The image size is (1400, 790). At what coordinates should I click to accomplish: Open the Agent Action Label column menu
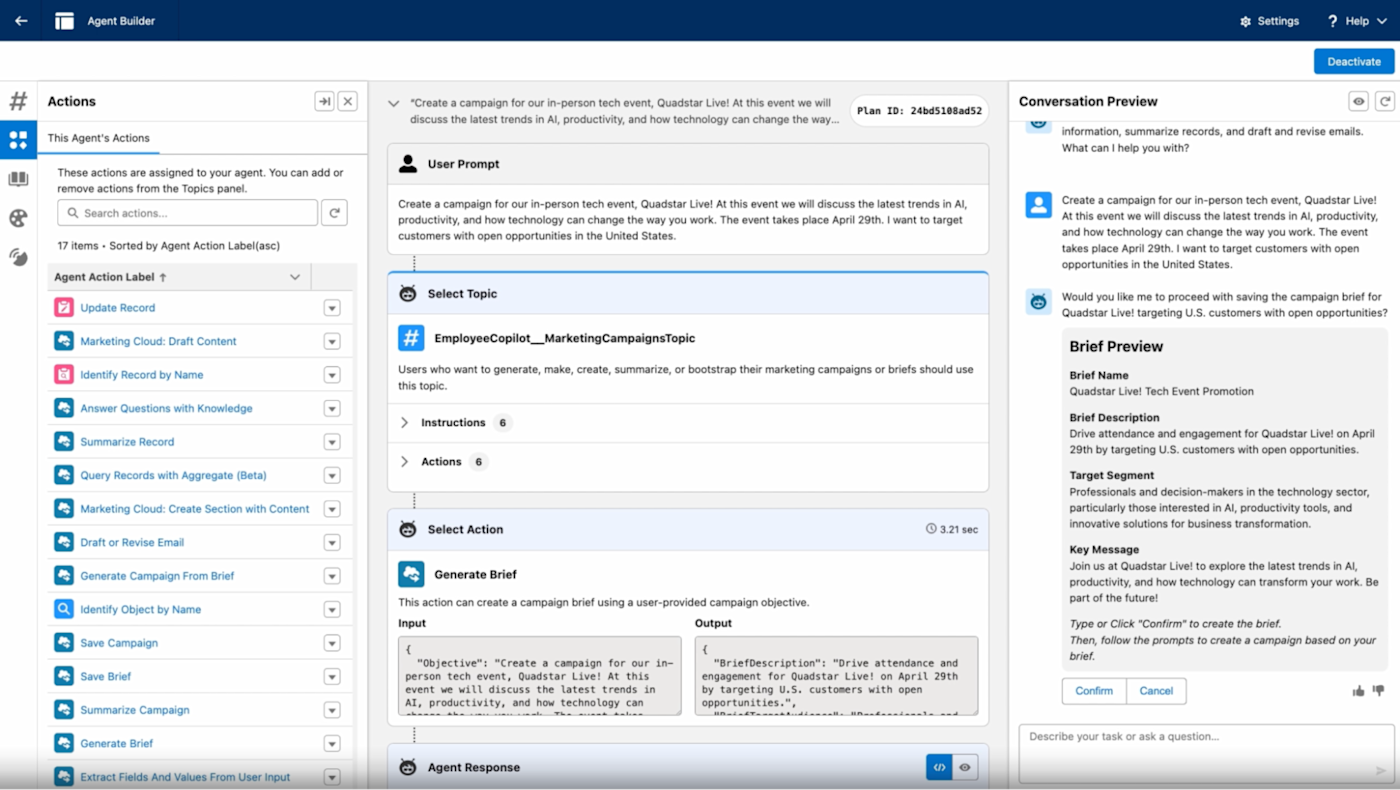295,277
